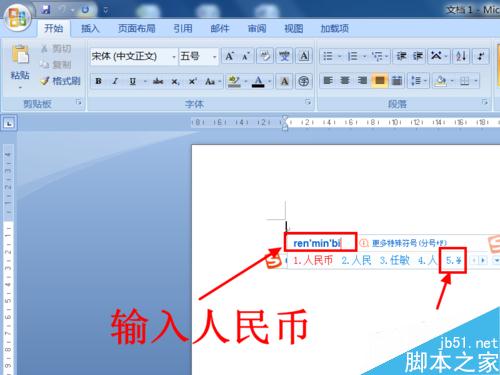Open the 页面布局 tab
This screenshot has width=500, height=375.
[x=137, y=29]
